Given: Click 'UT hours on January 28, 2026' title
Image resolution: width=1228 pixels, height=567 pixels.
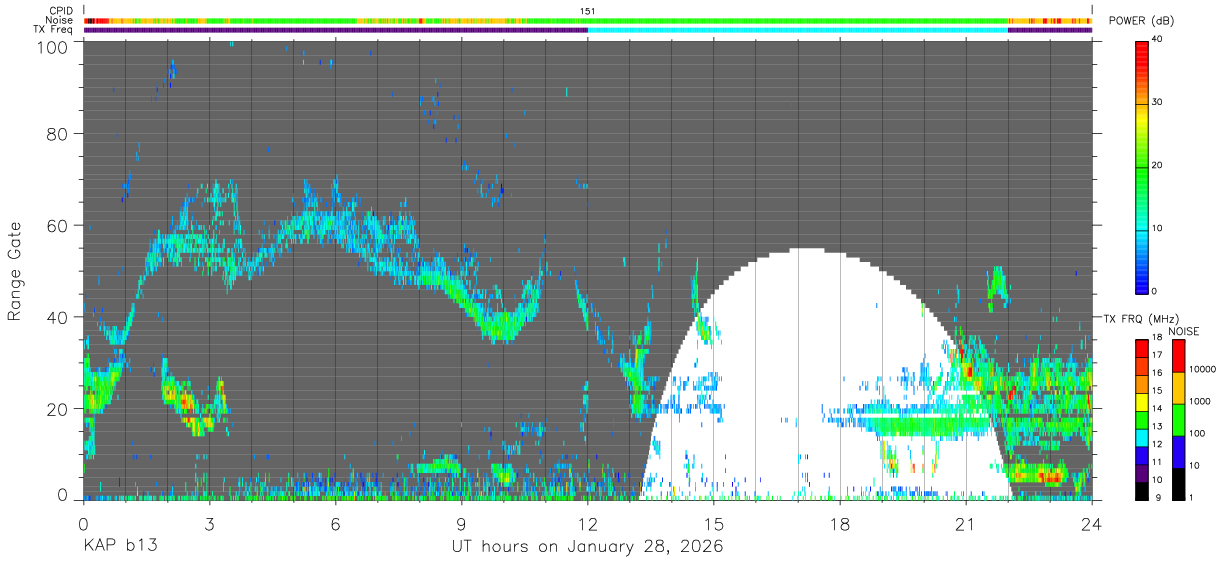Looking at the screenshot, I should pos(588,548).
